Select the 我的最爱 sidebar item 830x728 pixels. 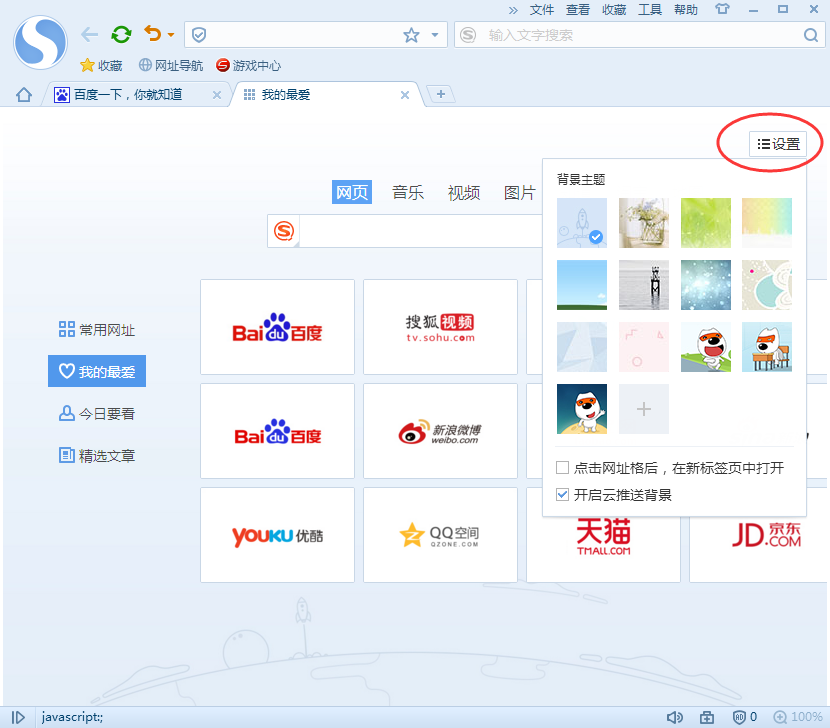click(x=97, y=370)
